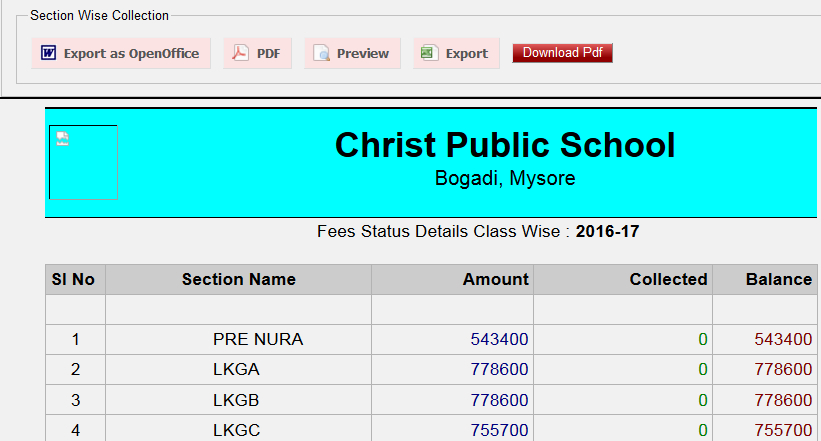The width and height of the screenshot is (821, 441).
Task: Click the 755700 balance for LKGC
Action: coord(783,430)
